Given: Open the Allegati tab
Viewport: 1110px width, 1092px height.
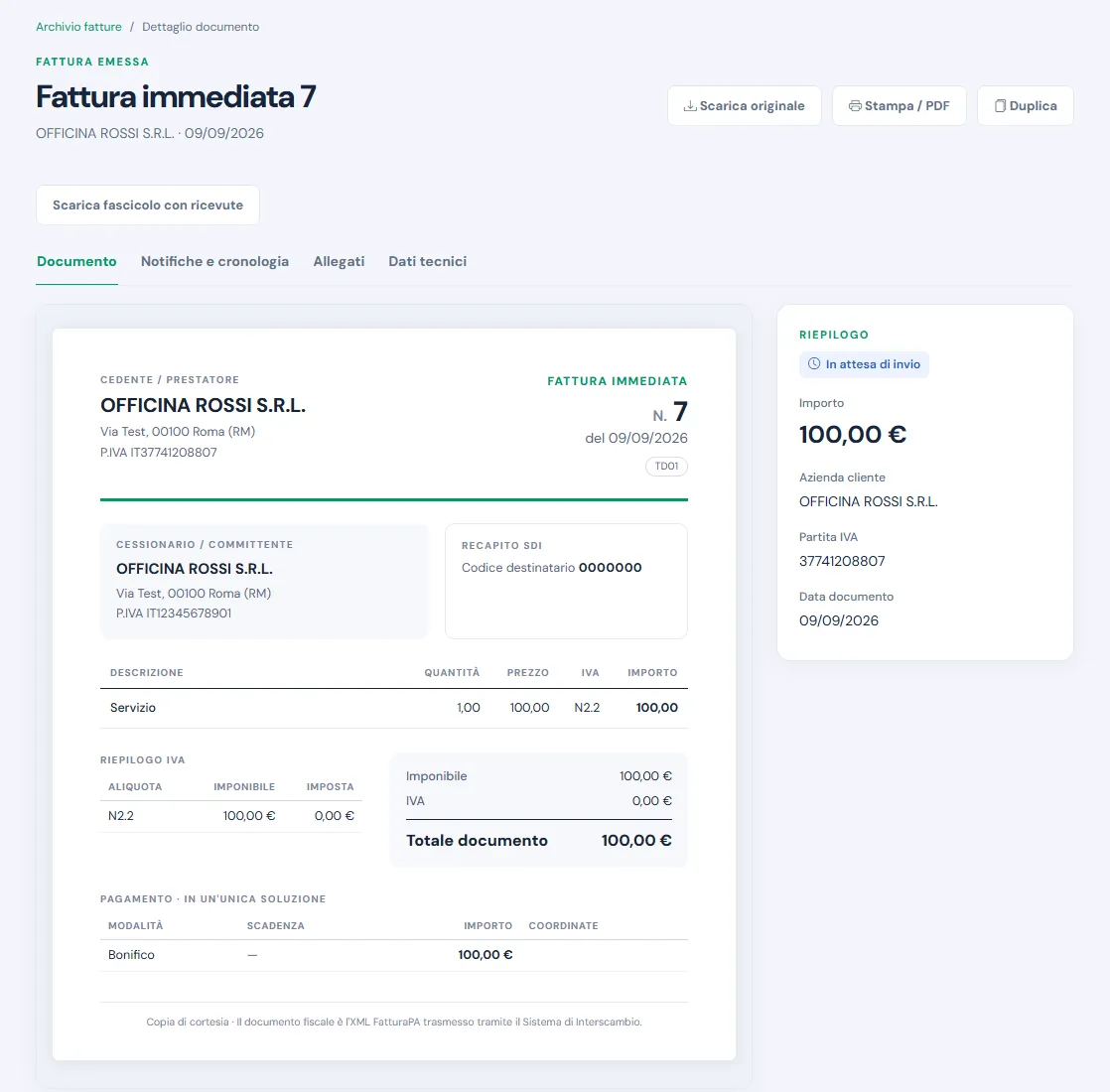Looking at the screenshot, I should click(x=340, y=262).
